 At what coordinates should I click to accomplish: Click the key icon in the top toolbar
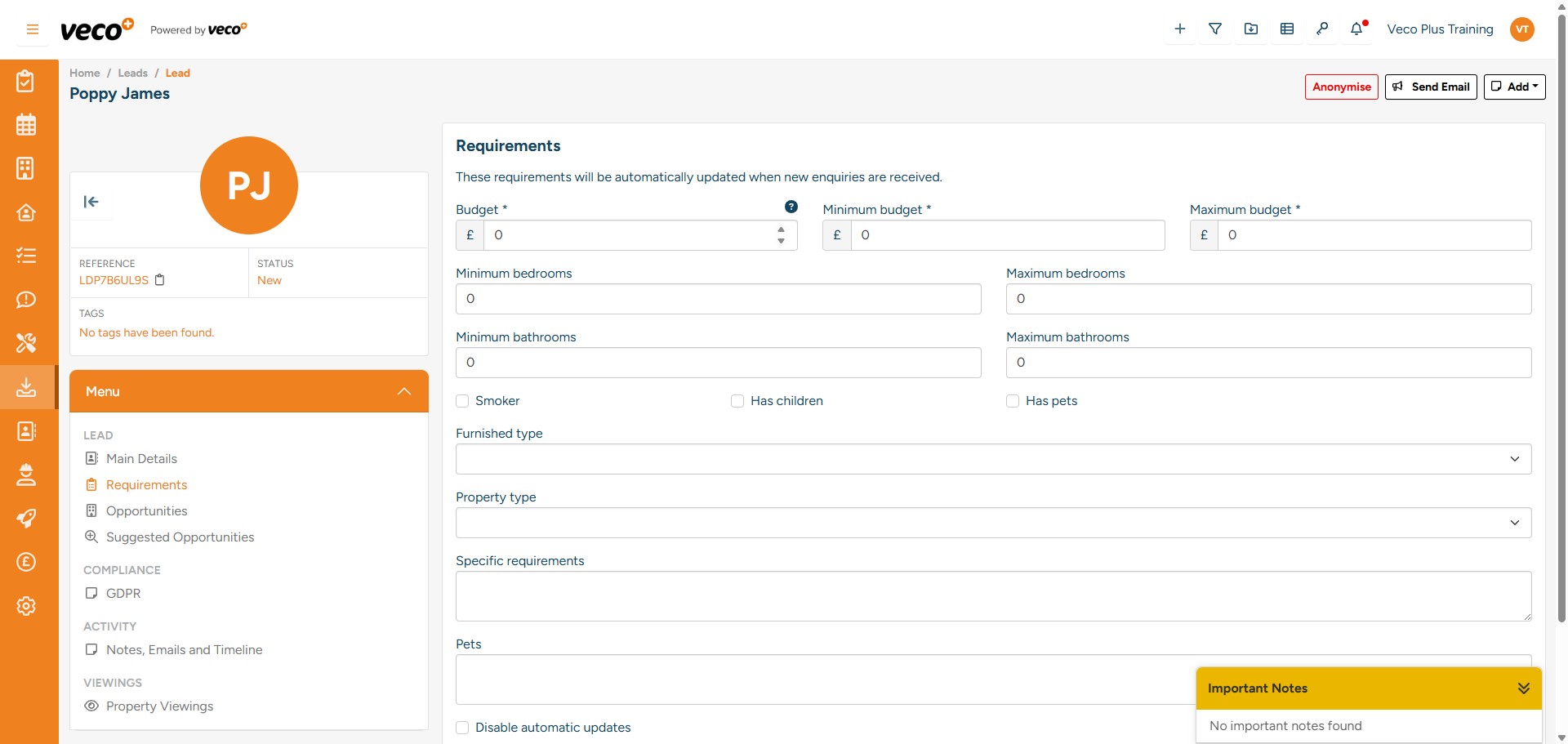[1322, 29]
